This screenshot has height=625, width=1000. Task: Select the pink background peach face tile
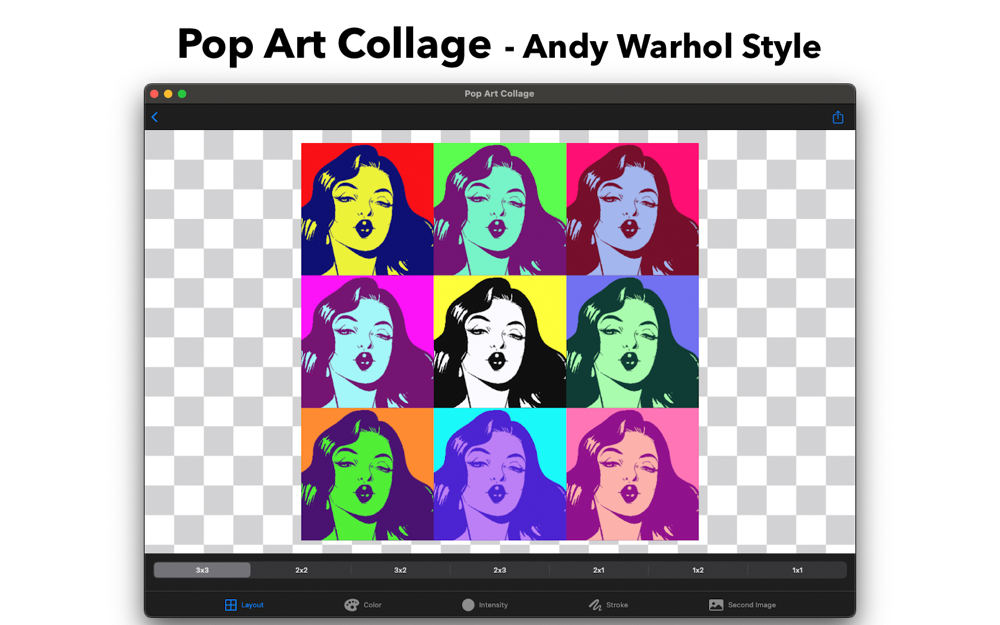633,474
